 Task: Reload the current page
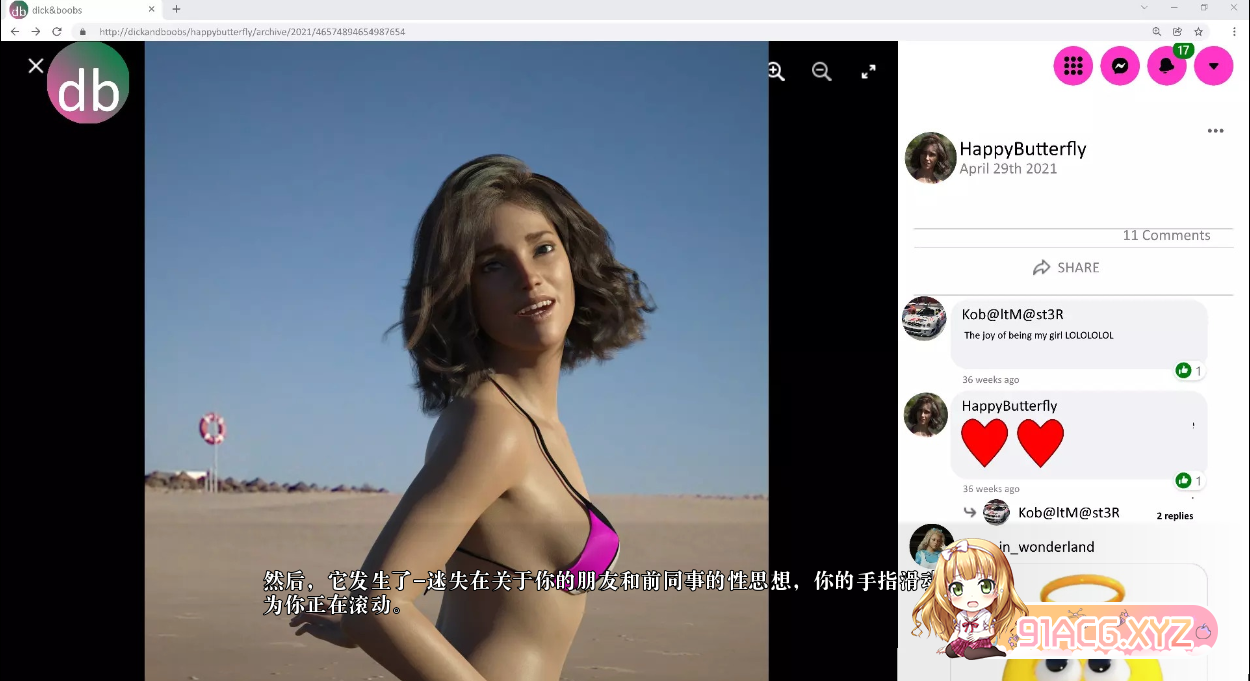[57, 31]
